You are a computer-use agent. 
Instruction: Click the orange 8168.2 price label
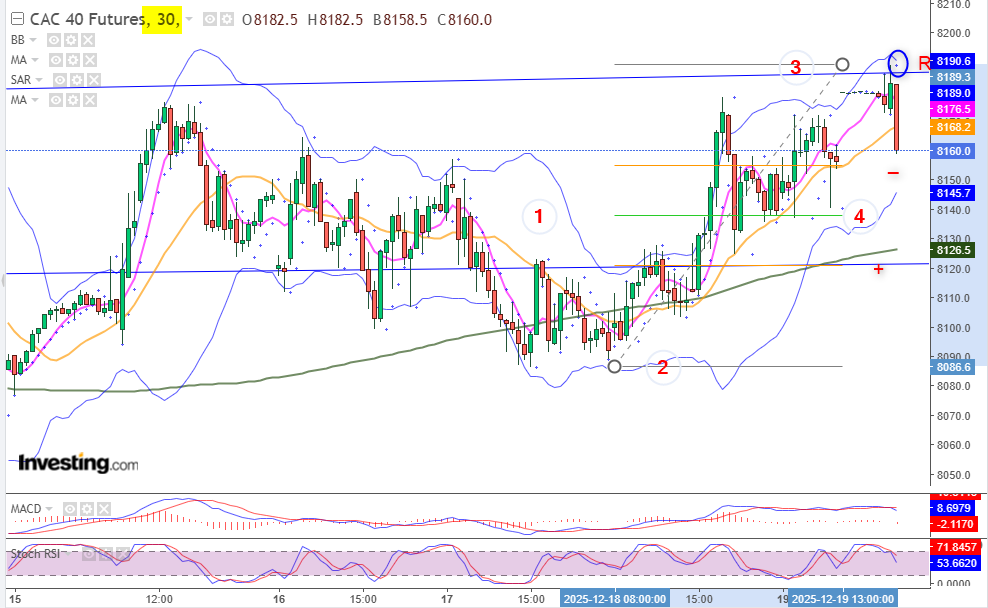[x=953, y=127]
